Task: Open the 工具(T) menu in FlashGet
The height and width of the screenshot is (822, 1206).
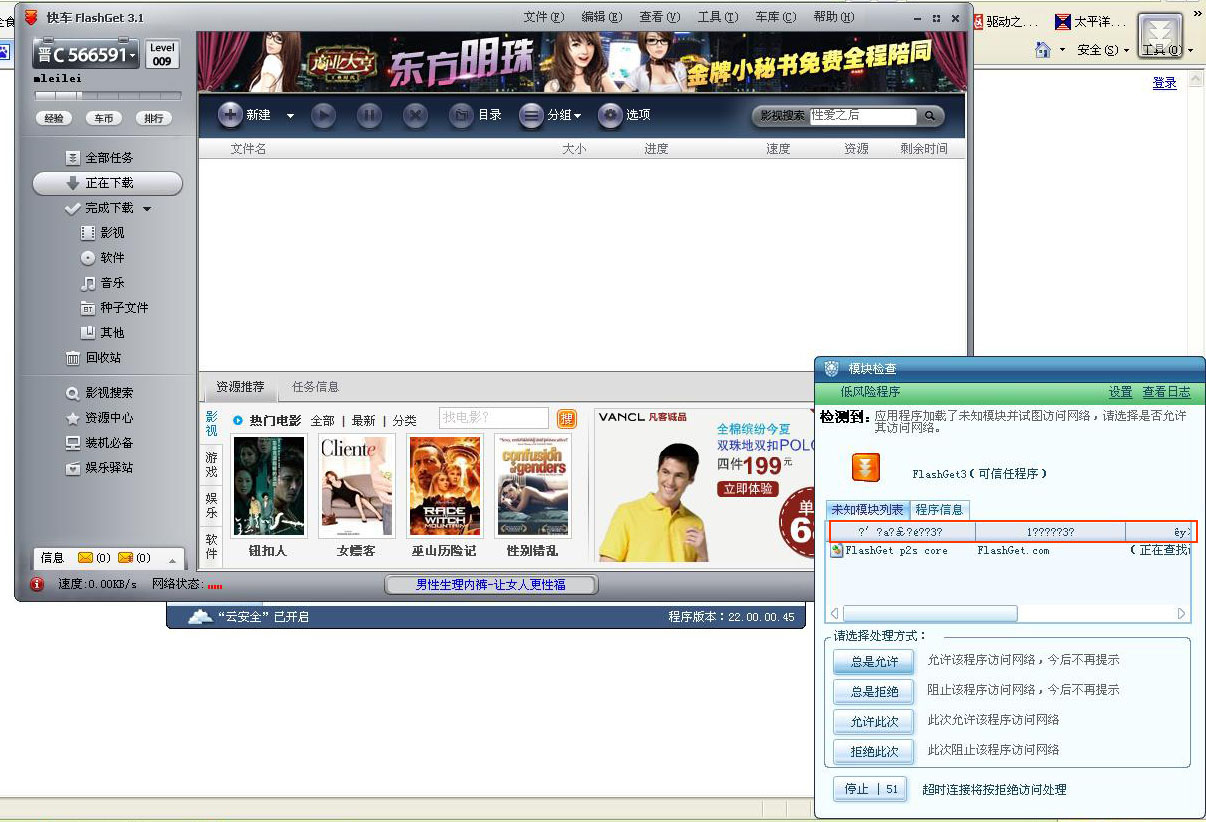Action: tap(717, 17)
